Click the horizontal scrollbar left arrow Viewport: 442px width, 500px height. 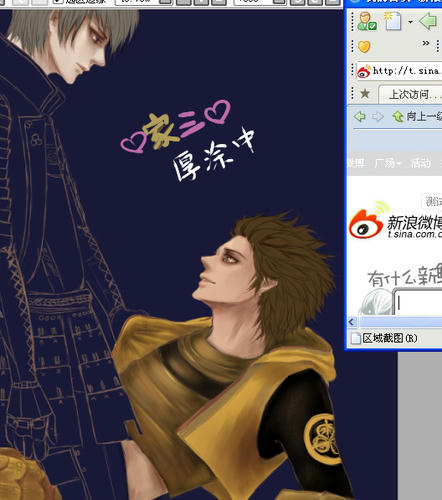(351, 322)
